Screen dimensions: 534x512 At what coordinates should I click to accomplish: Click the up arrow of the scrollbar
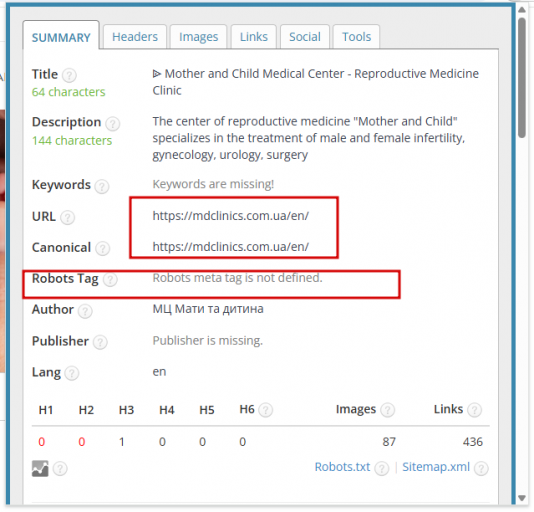pos(522,10)
